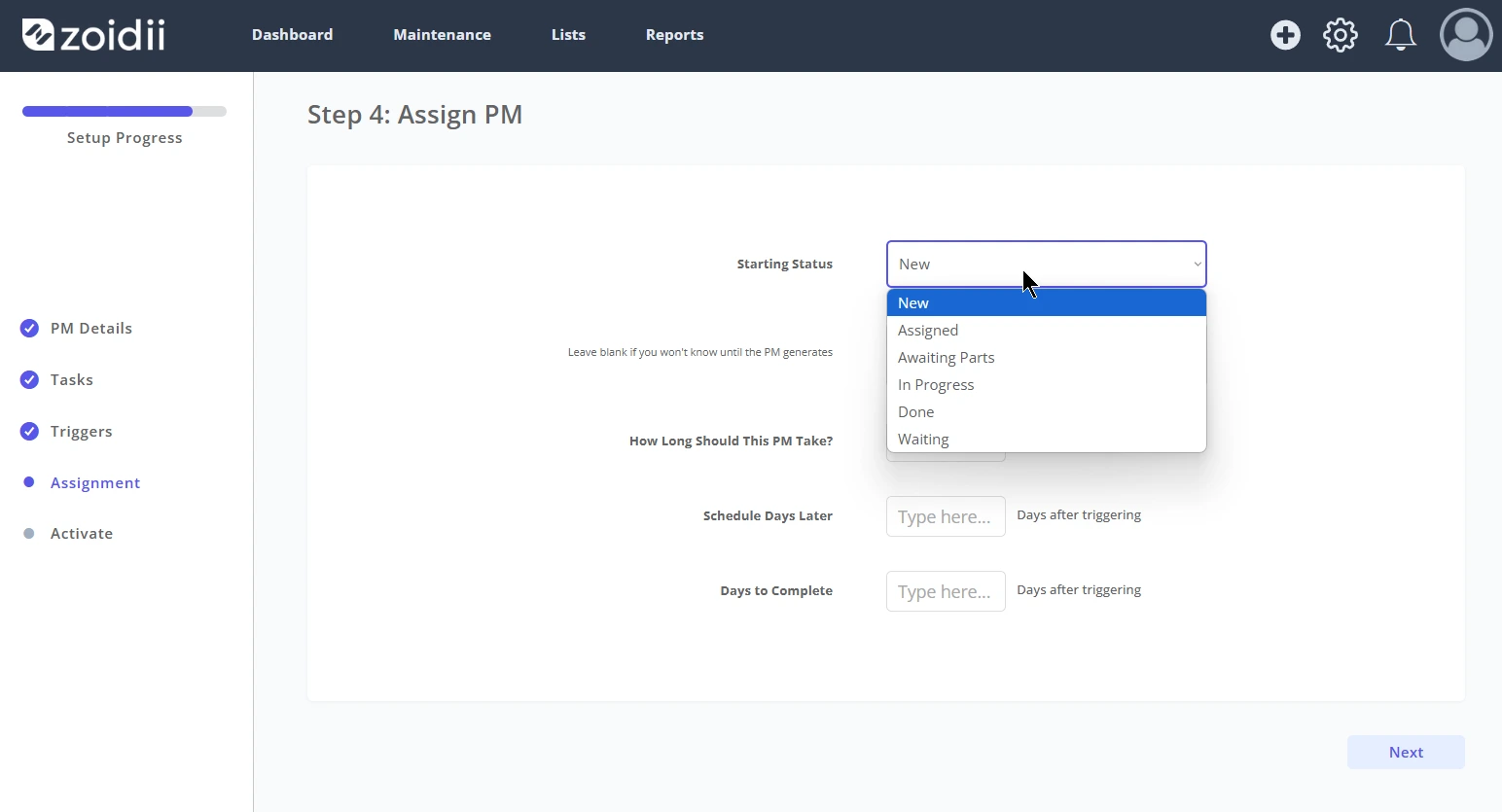Focus the Schedule Days Later field
Image resolution: width=1502 pixels, height=812 pixels.
pyautogui.click(x=946, y=516)
